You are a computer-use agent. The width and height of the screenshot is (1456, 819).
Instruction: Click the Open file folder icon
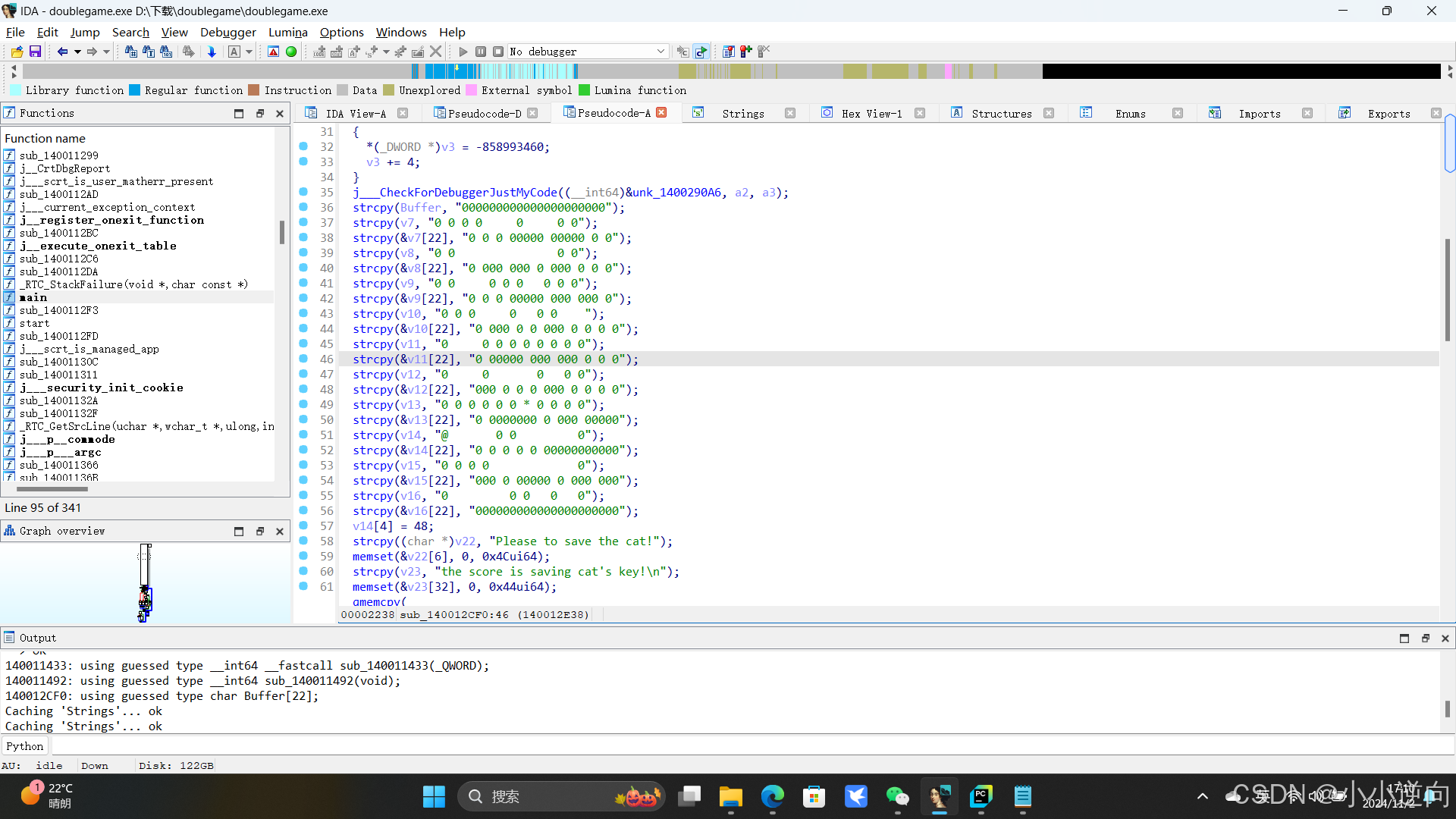(x=17, y=52)
